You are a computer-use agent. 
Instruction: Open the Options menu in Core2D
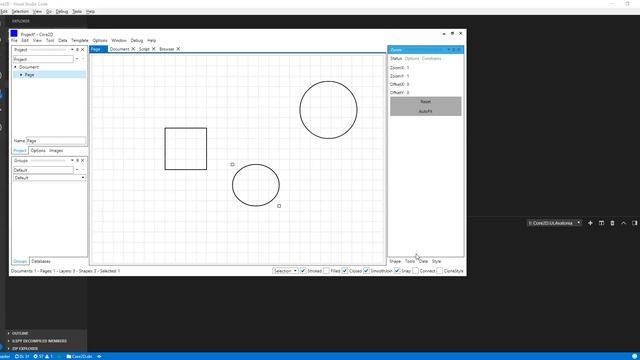point(100,40)
